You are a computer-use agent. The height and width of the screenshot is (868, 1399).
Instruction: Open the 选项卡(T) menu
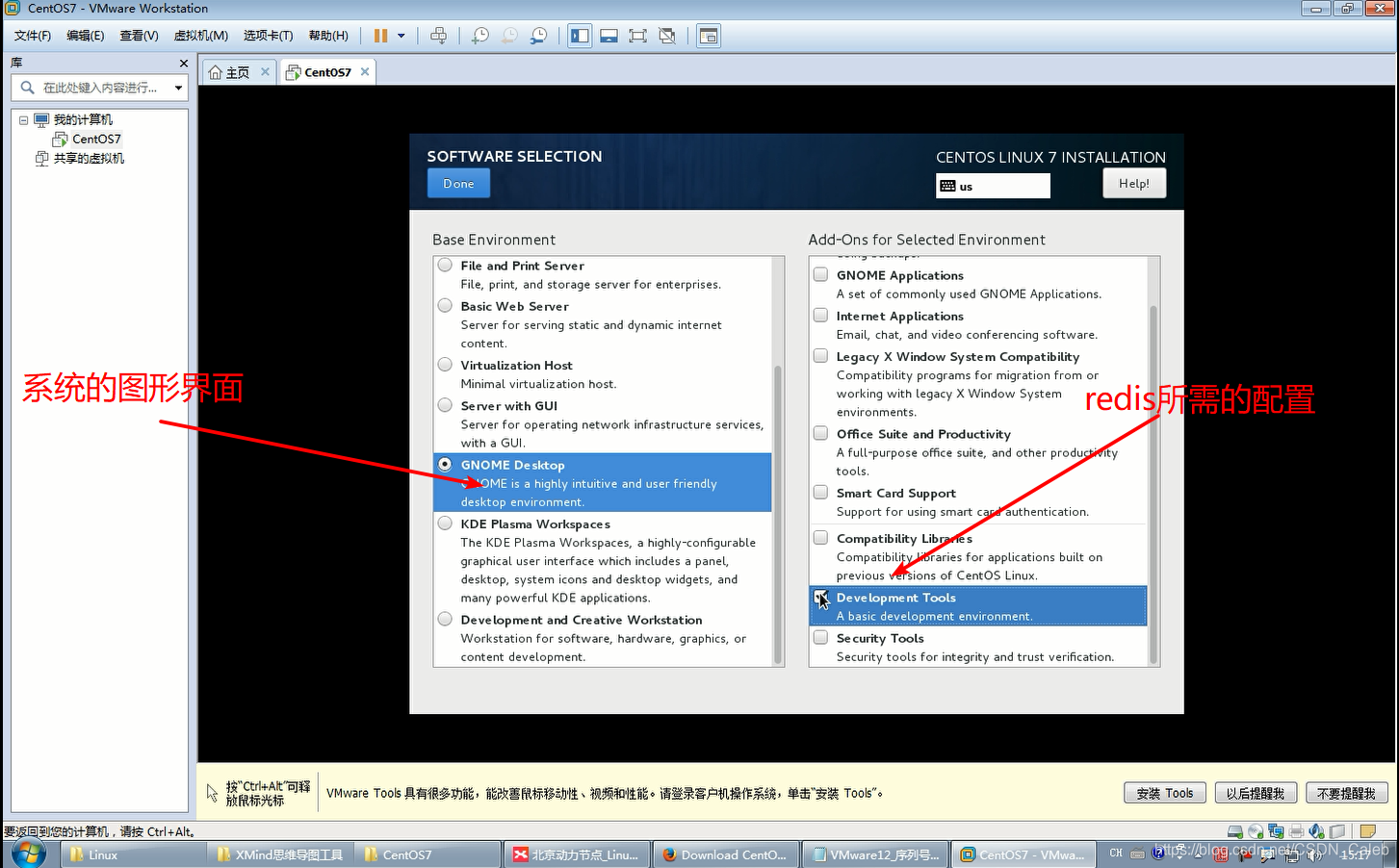click(x=269, y=36)
